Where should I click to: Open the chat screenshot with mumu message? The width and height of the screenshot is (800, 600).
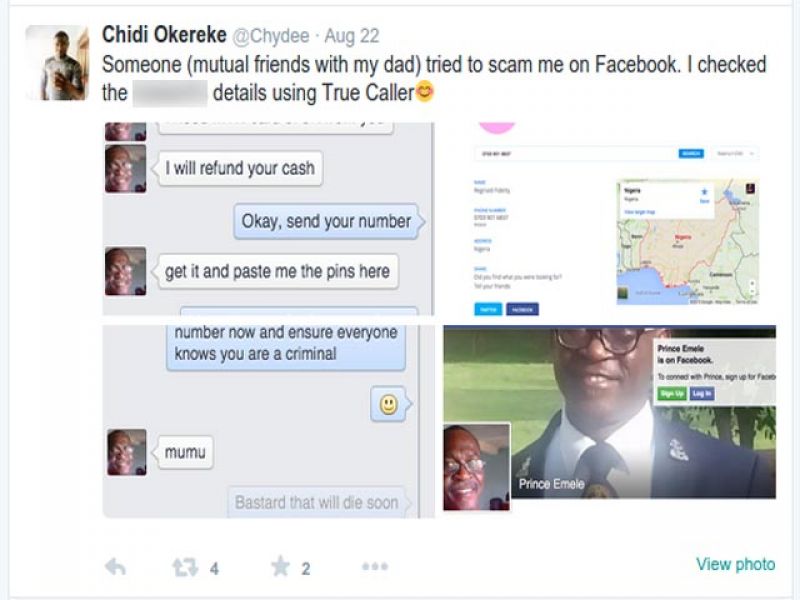(268, 421)
